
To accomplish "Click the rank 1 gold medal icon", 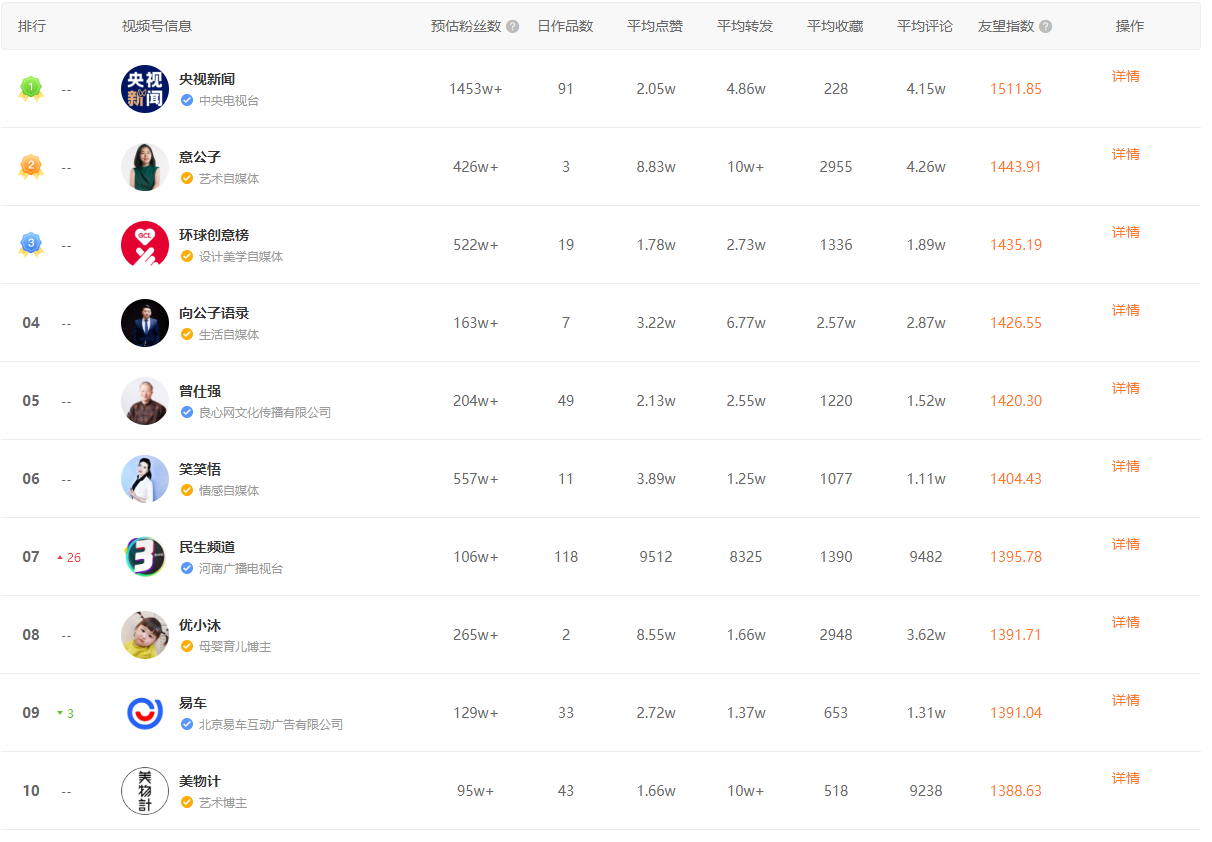I will 31,89.
